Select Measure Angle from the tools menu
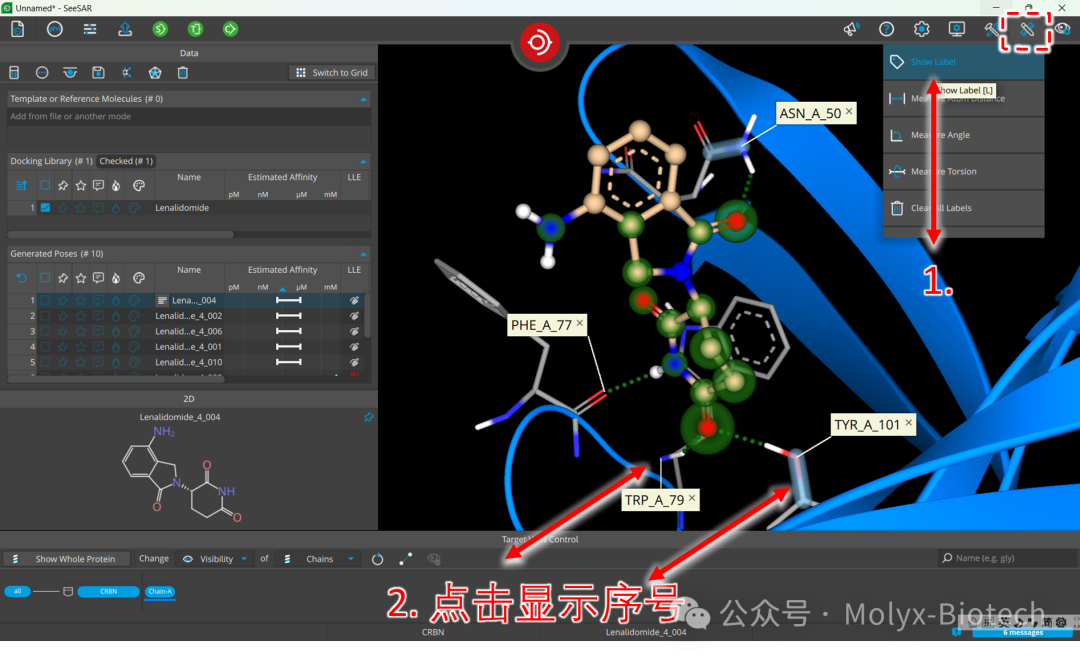 963,135
